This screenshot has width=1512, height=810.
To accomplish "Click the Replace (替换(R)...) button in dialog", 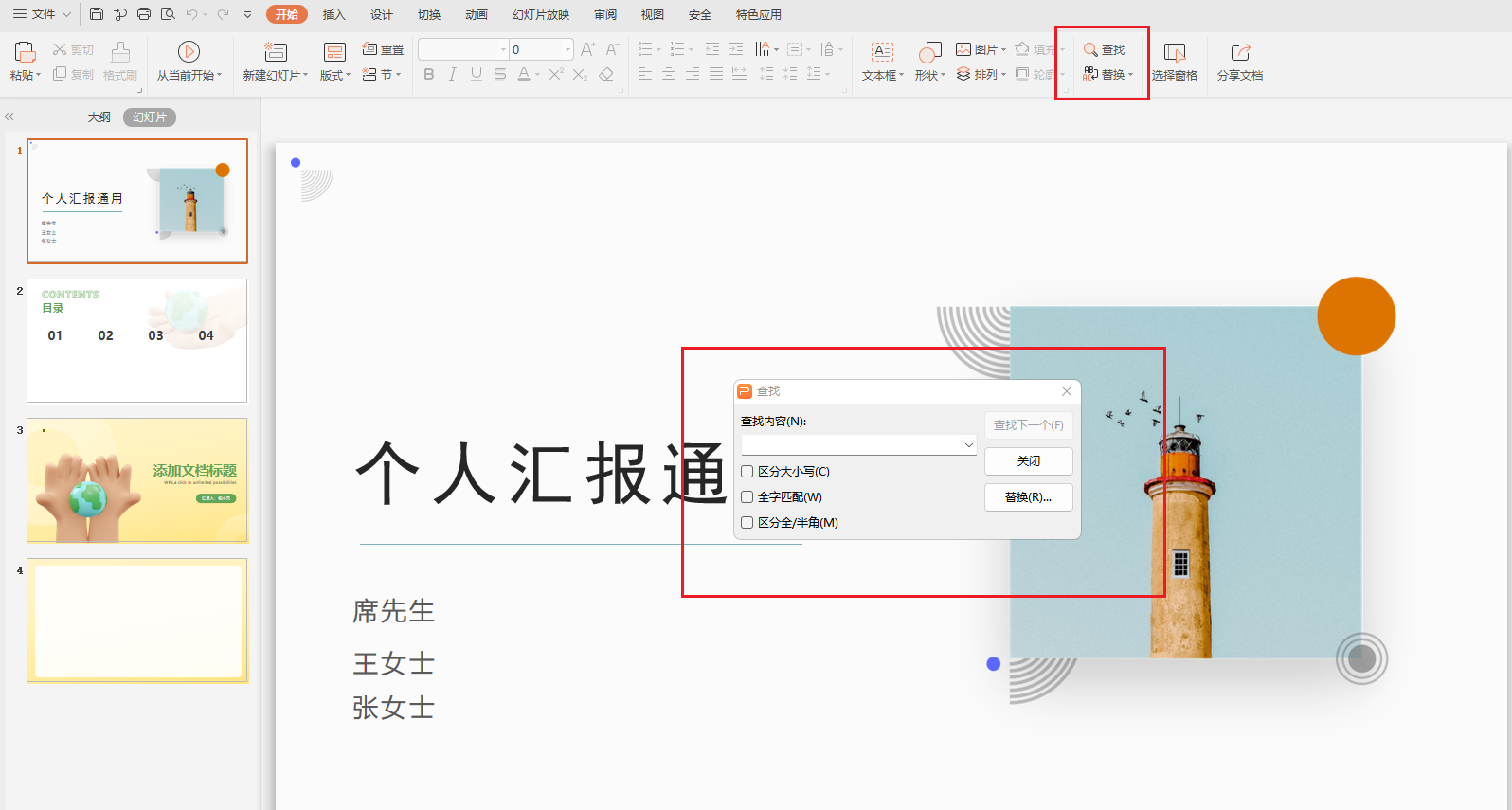I will click(x=1029, y=497).
